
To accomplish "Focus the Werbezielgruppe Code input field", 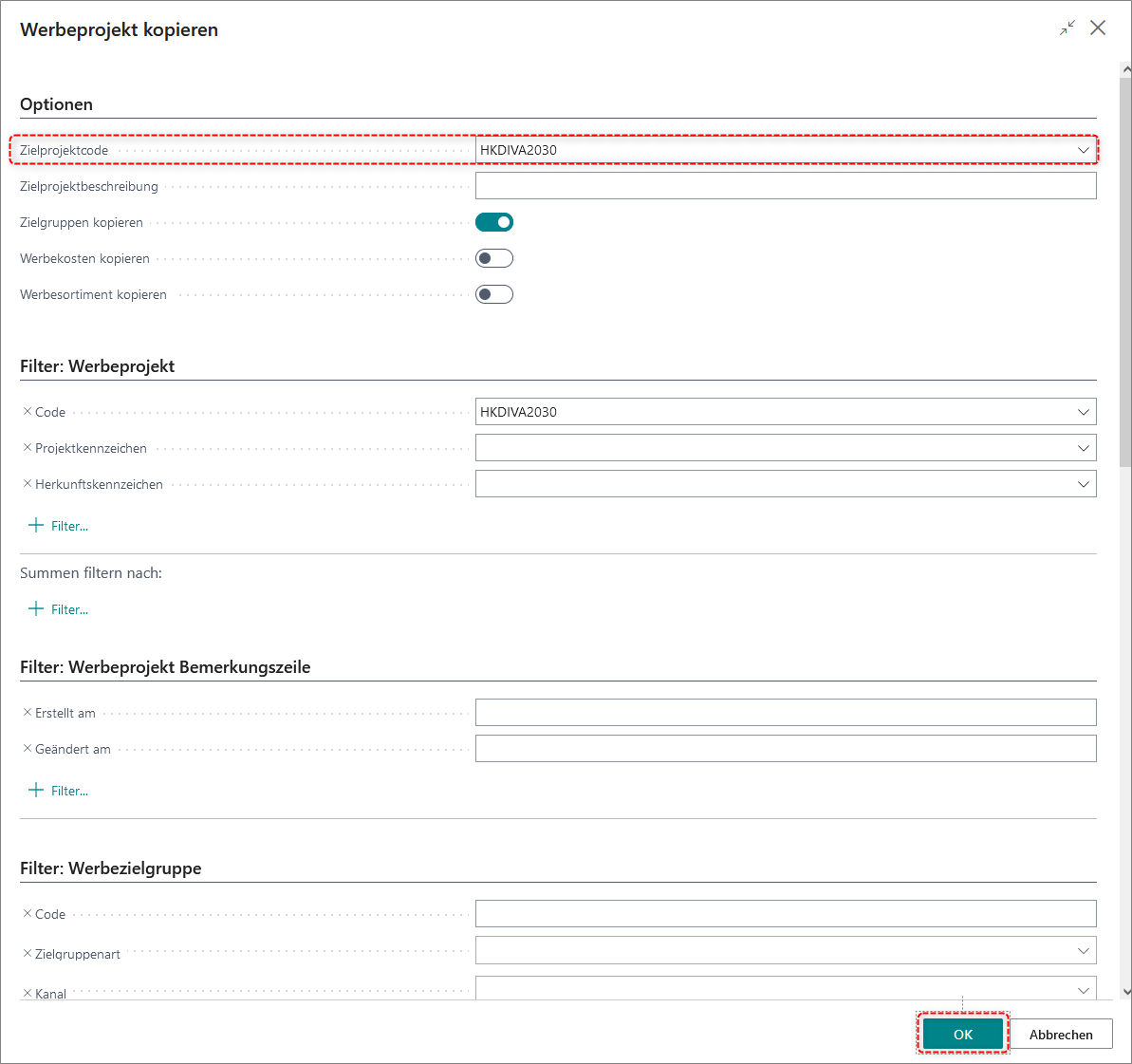I will pyautogui.click(x=786, y=914).
